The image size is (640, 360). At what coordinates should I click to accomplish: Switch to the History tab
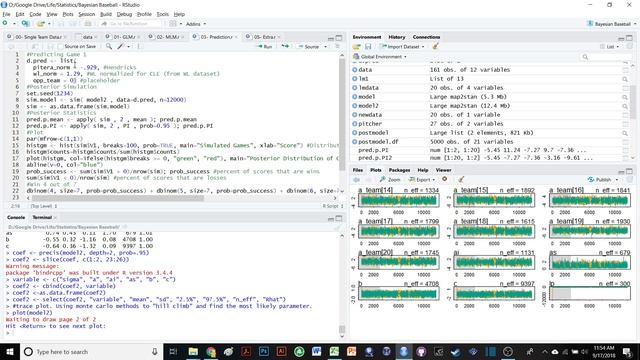[x=397, y=37]
